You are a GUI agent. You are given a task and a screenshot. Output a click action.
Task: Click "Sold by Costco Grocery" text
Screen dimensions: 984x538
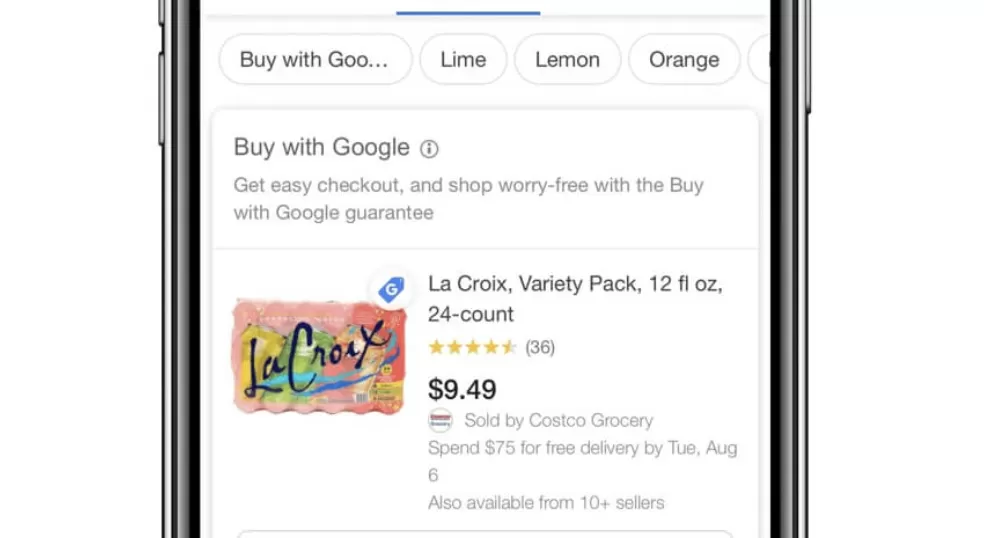(x=558, y=421)
